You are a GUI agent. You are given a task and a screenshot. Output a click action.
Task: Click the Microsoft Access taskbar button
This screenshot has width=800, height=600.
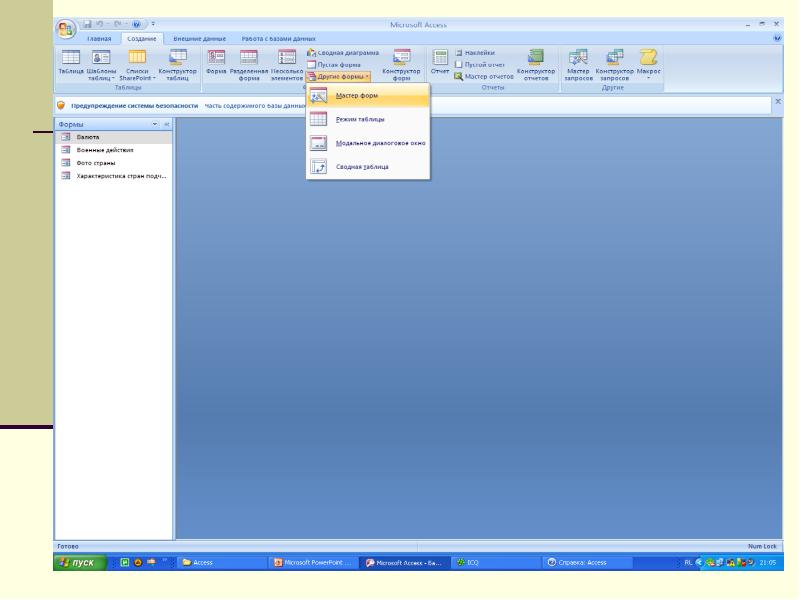pyautogui.click(x=405, y=563)
